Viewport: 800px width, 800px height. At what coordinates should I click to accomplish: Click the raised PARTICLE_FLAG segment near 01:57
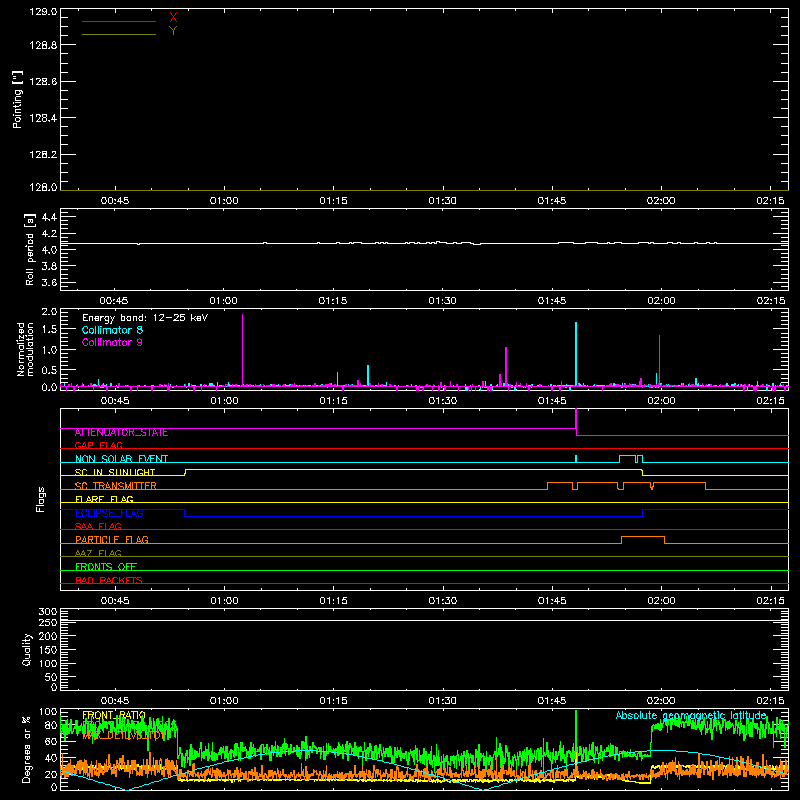pyautogui.click(x=643, y=537)
